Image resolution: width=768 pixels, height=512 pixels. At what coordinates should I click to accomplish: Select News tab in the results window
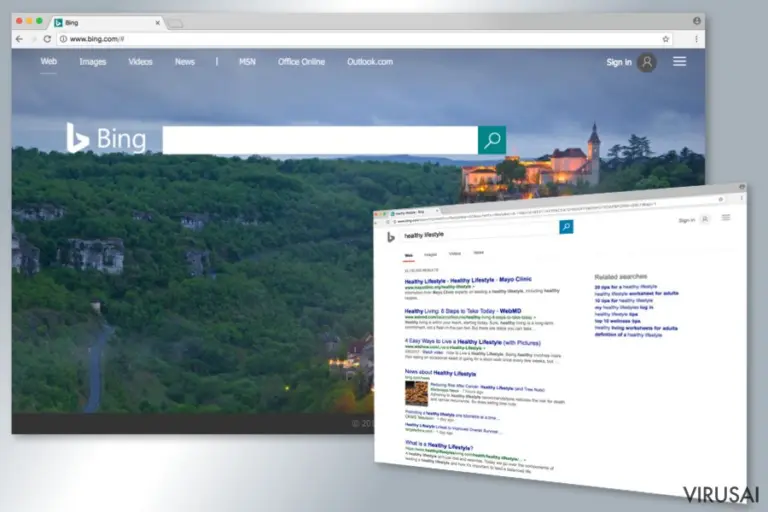pyautogui.click(x=479, y=252)
